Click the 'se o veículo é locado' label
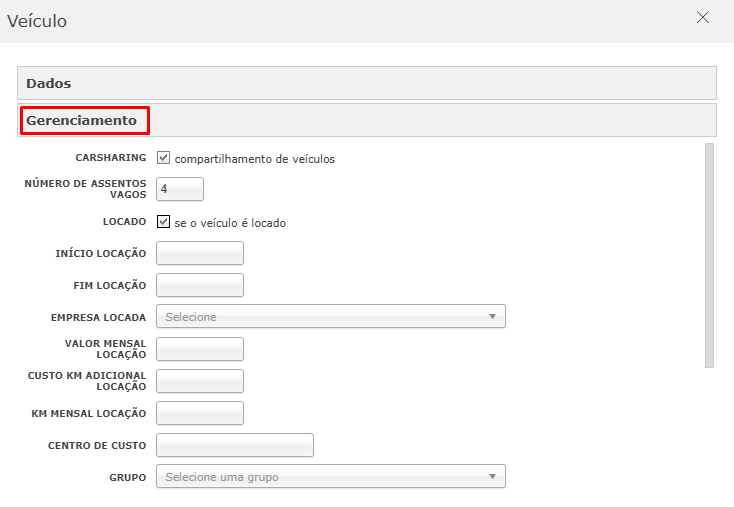The image size is (734, 507). click(230, 223)
